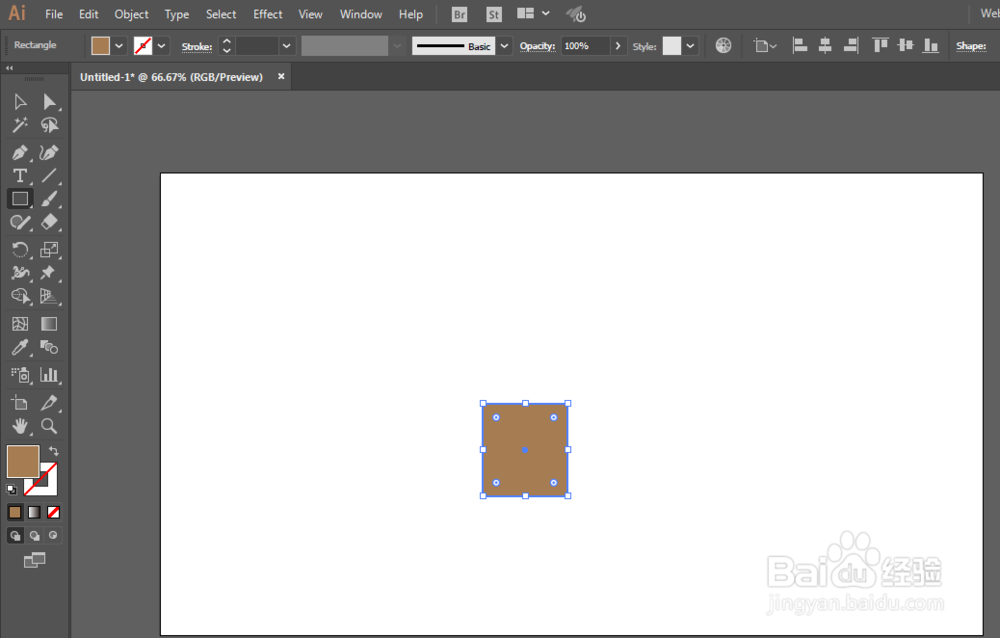Pick the Symbol Sprayer tool
This screenshot has width=1000, height=638.
[20, 375]
